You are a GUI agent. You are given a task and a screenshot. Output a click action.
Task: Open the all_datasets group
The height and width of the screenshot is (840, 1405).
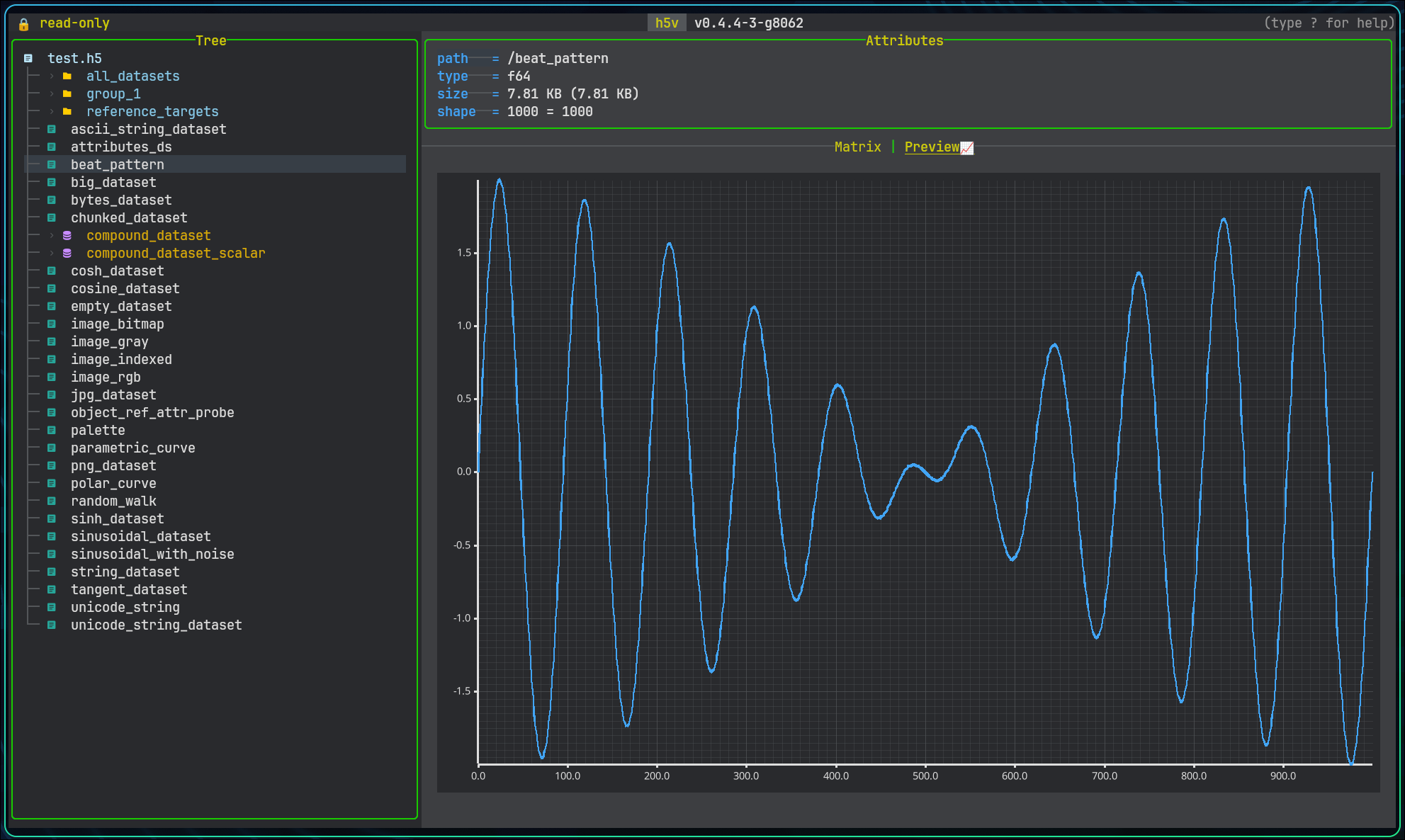click(133, 76)
